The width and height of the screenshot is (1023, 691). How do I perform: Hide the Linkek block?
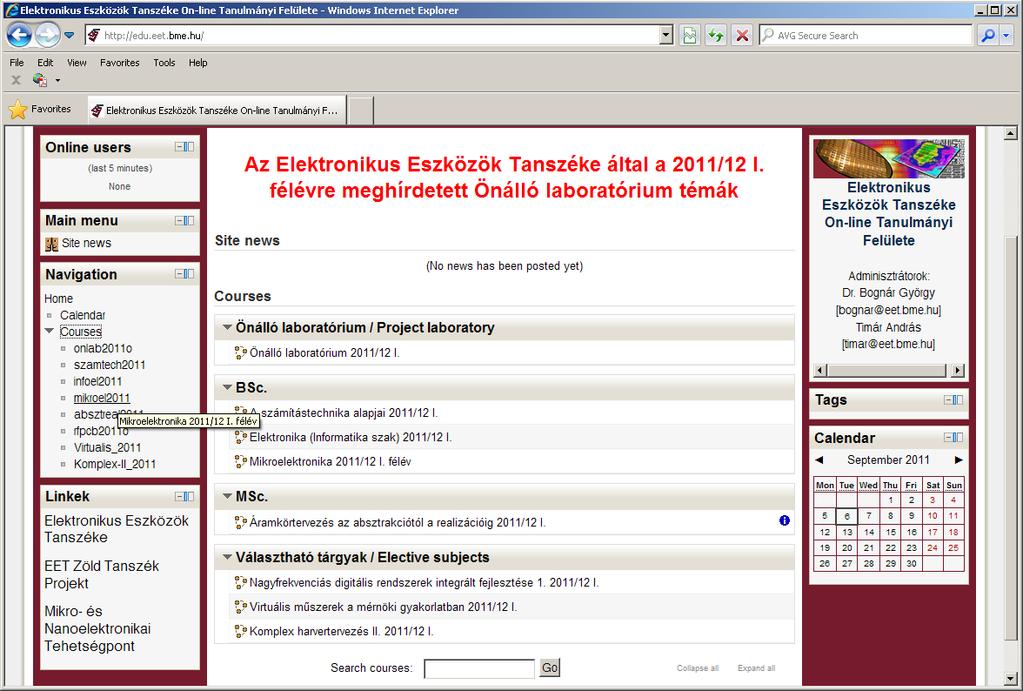(x=179, y=497)
